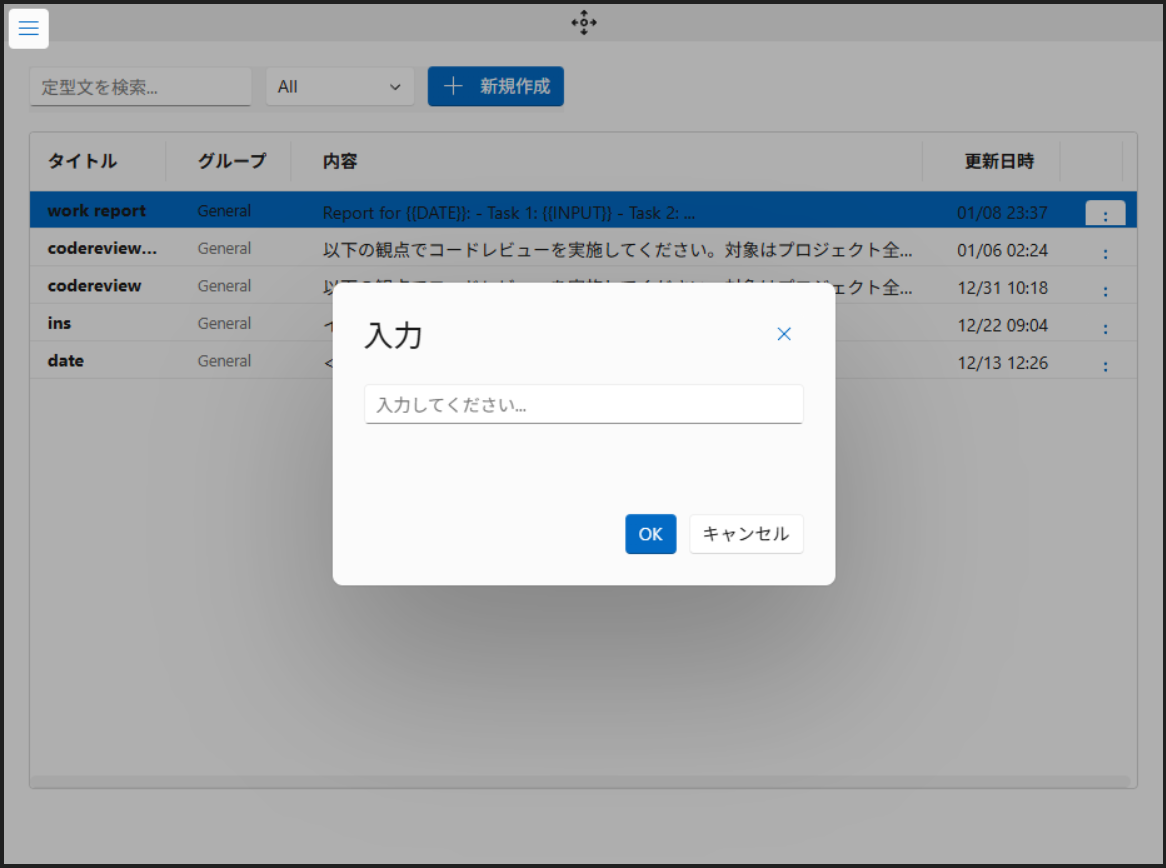The width and height of the screenshot is (1166, 868).
Task: Click the キャンセル button
Action: pyautogui.click(x=746, y=534)
